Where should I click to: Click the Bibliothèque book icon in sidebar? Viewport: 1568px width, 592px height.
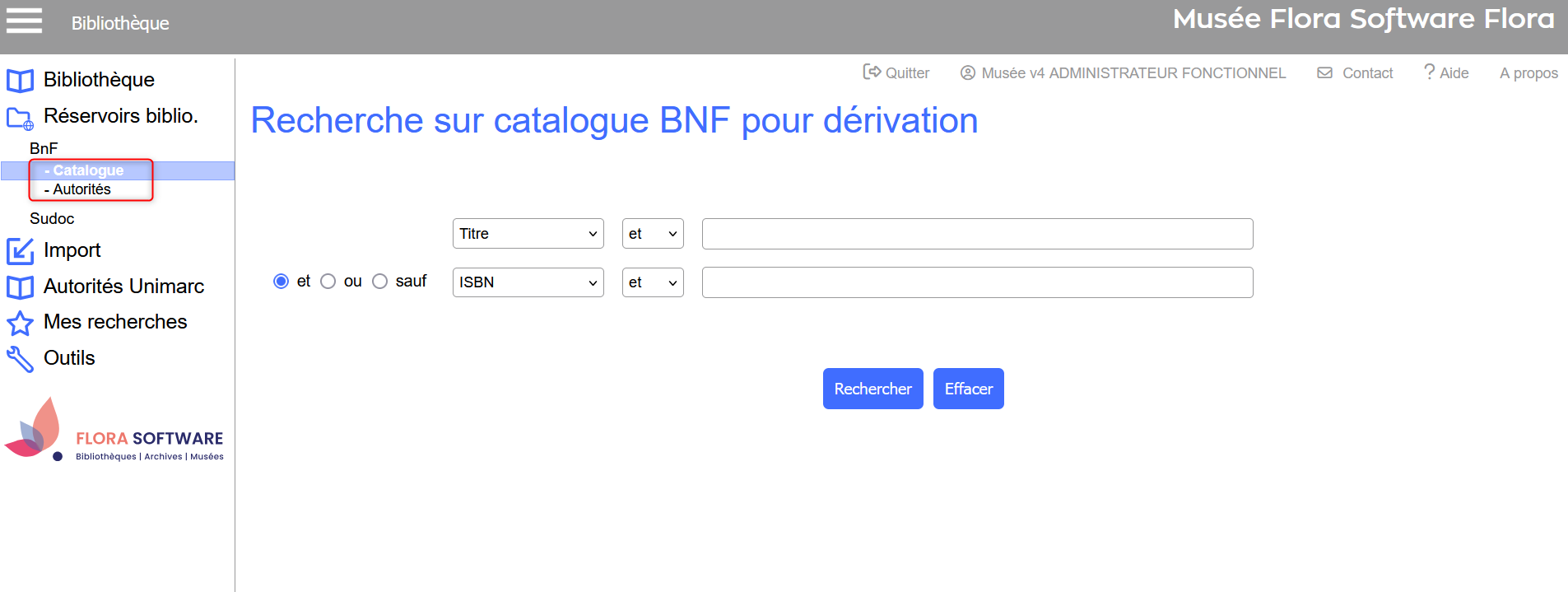pos(20,81)
